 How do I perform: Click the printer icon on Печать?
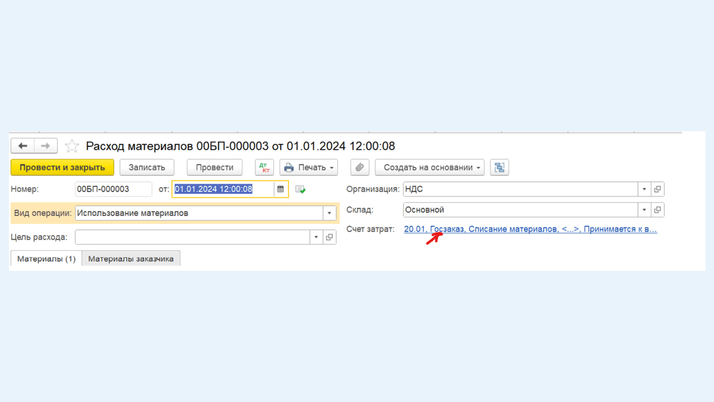(x=289, y=168)
